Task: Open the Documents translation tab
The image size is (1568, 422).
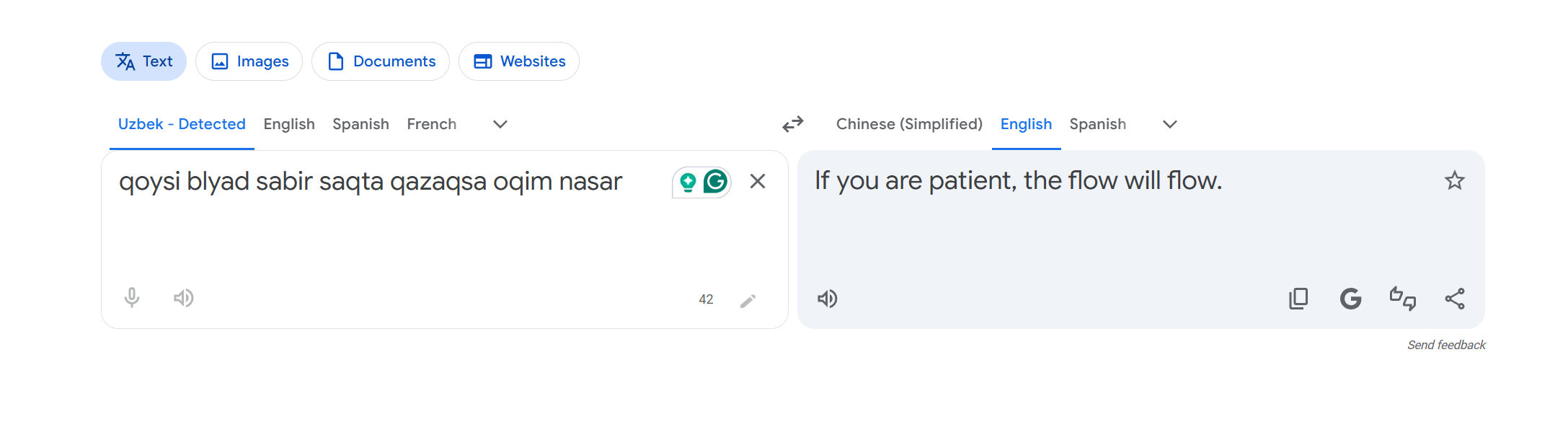Action: (x=381, y=61)
